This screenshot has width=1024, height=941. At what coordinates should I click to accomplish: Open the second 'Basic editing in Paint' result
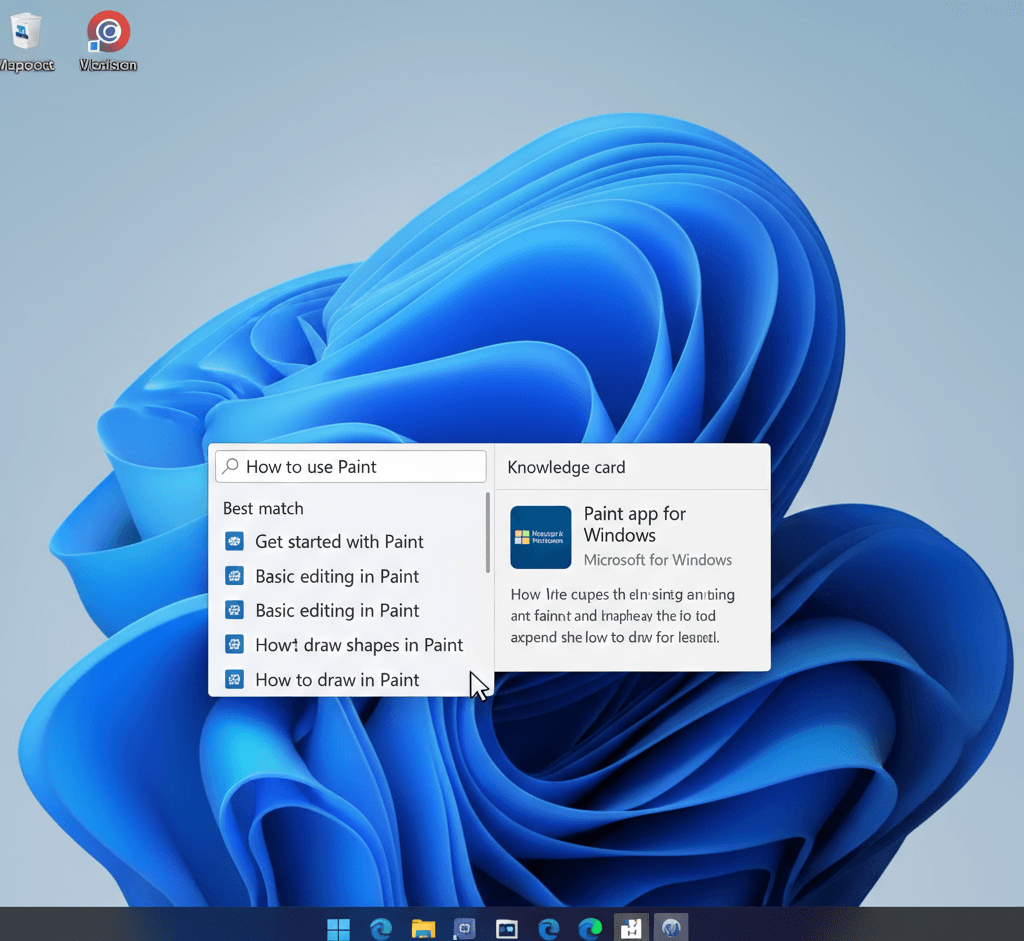pos(337,611)
